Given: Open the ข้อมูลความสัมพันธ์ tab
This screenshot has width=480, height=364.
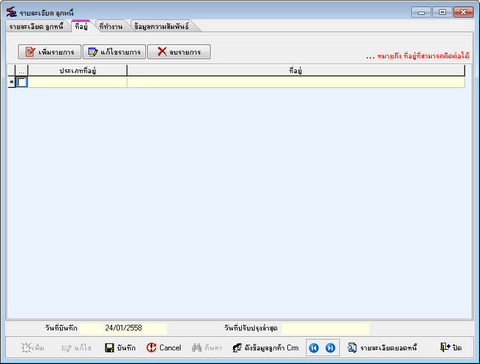Looking at the screenshot, I should point(162,26).
